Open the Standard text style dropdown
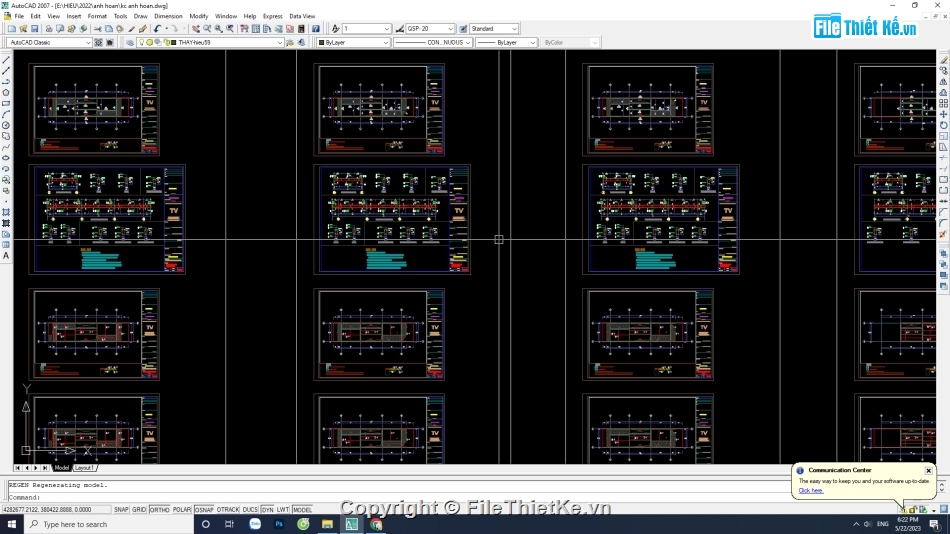Viewport: 950px width, 534px height. coord(494,28)
